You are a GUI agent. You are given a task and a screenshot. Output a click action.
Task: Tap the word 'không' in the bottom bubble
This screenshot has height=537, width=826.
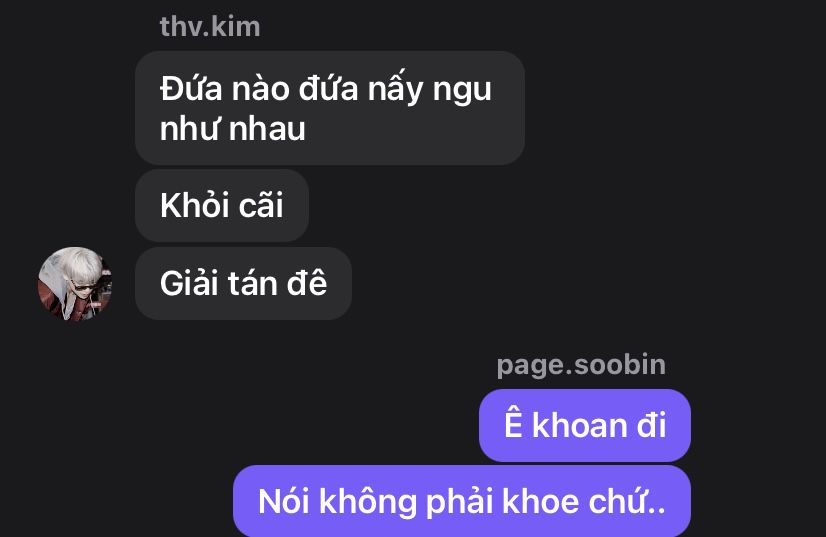(x=368, y=502)
